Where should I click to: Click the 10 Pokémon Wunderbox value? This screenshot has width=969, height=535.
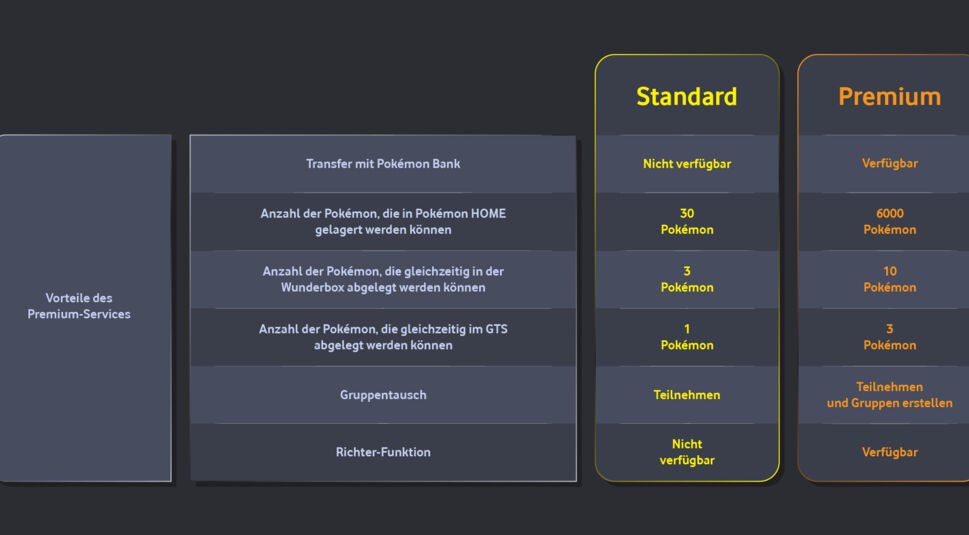[889, 279]
